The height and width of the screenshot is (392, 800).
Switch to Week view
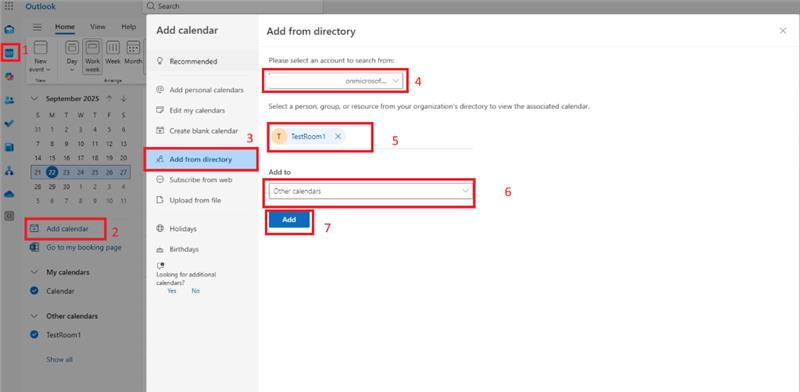pos(113,52)
